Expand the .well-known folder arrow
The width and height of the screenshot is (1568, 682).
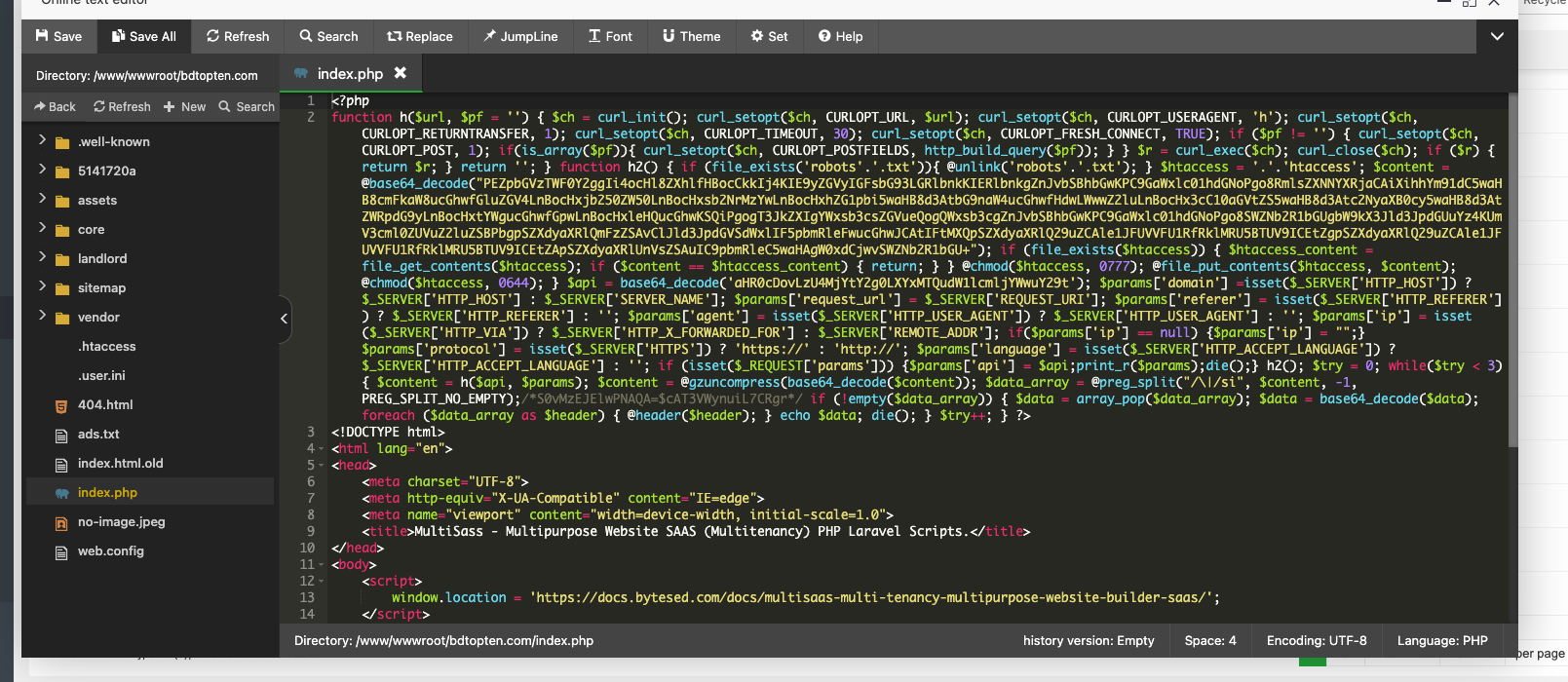click(x=42, y=140)
